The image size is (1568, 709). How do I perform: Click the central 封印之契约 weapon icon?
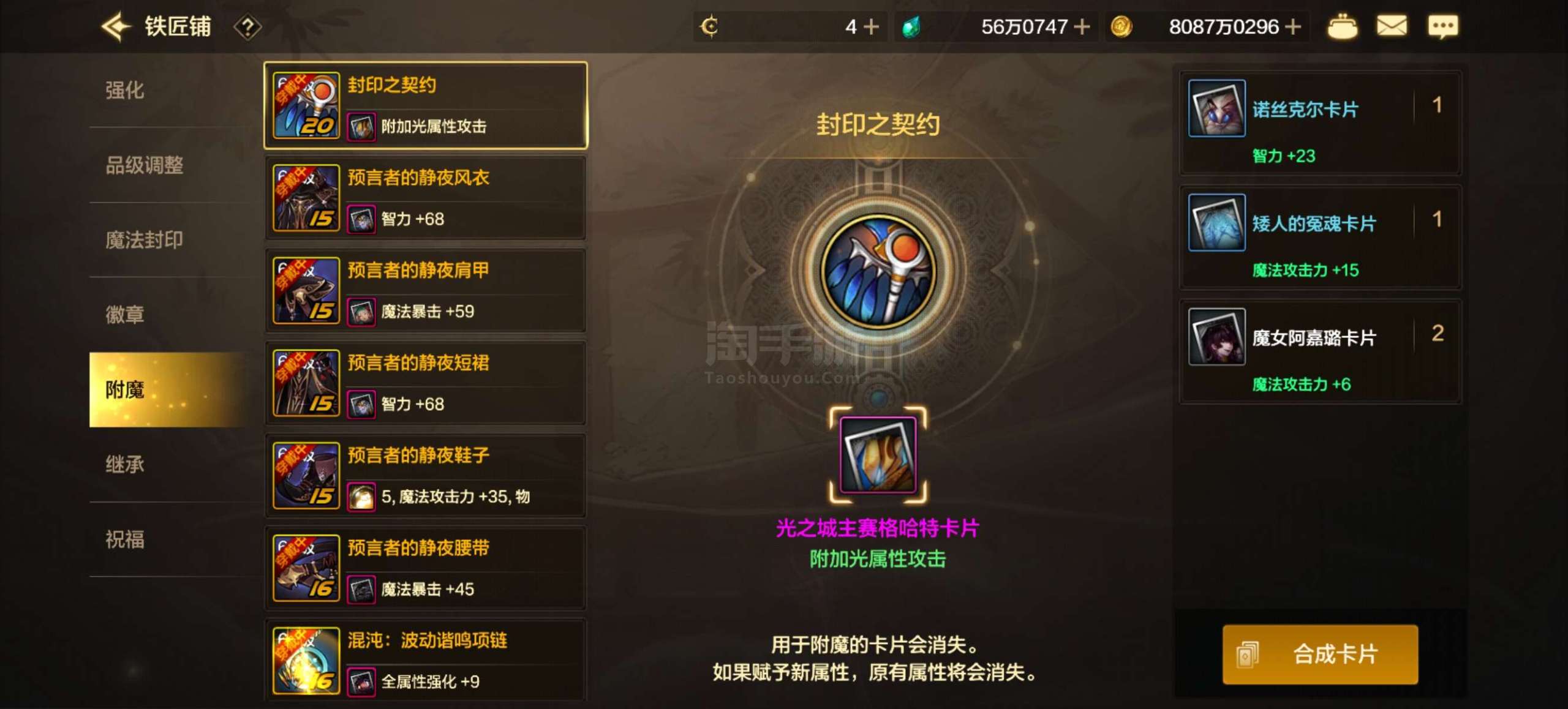[878, 272]
